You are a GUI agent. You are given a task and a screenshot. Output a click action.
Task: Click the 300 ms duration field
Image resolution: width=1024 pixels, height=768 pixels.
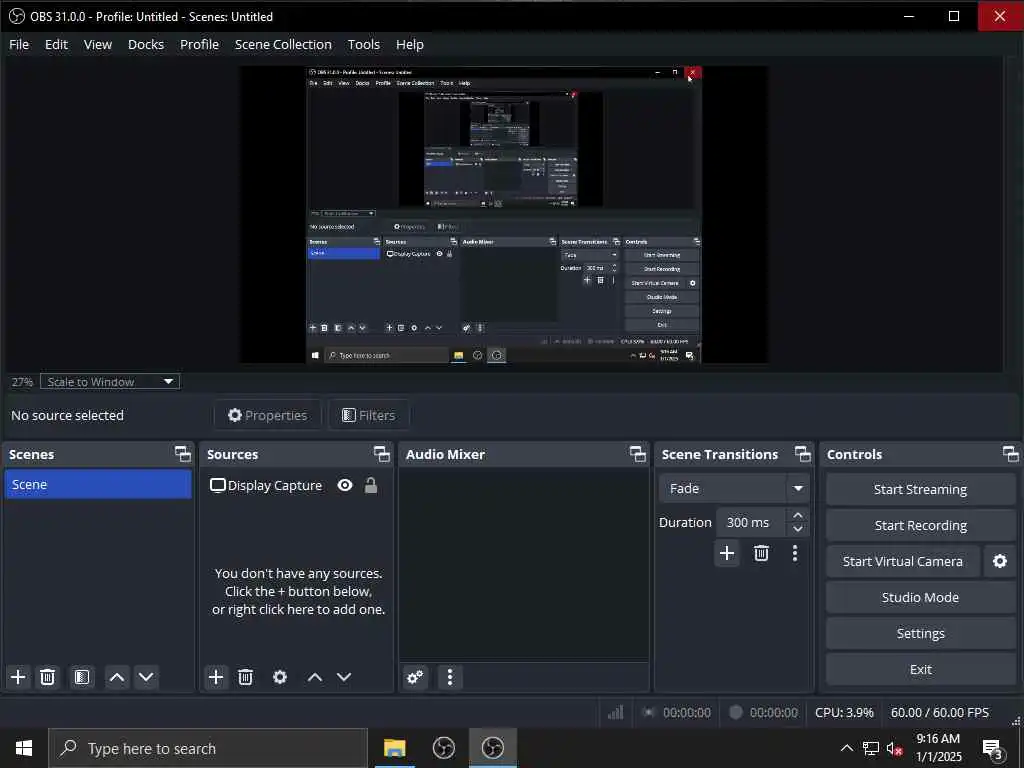(x=752, y=522)
